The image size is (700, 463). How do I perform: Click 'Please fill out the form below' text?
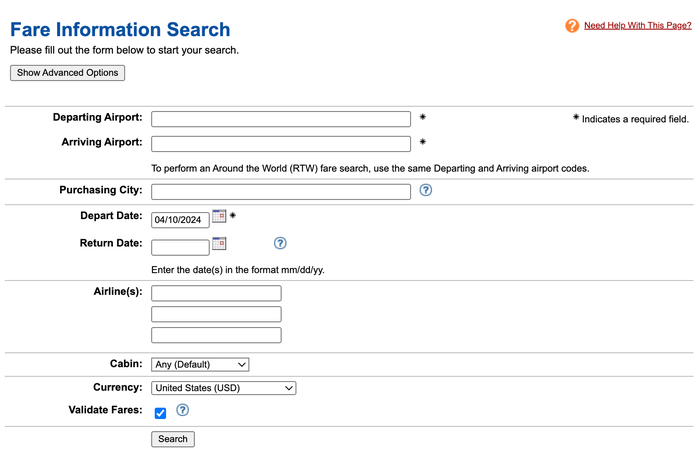(125, 50)
